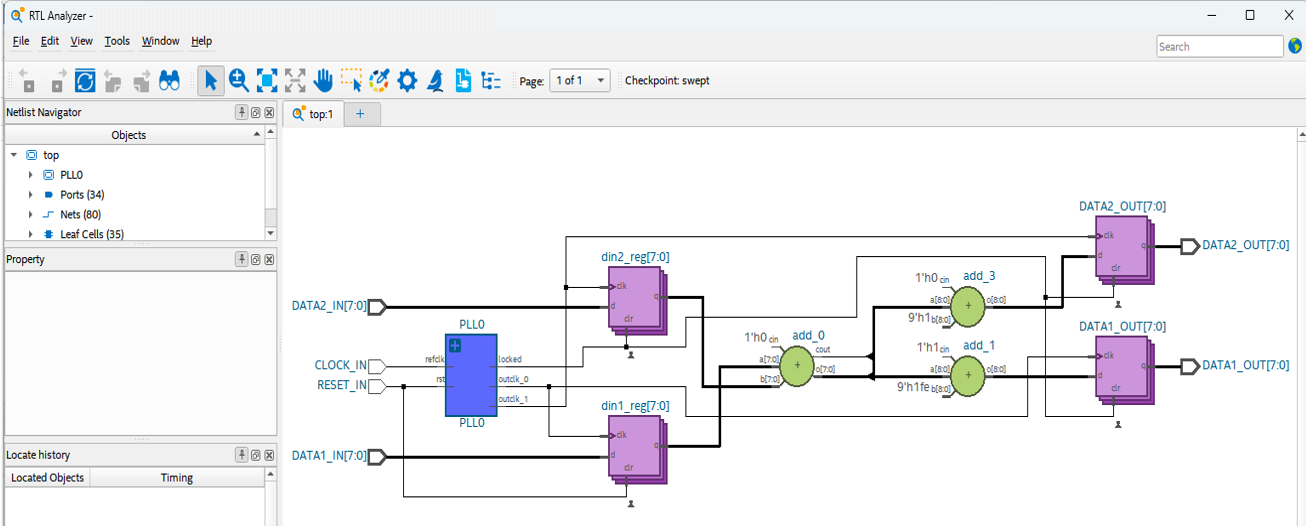Click the refresh icon in toolbar
The image size is (1306, 526).
pos(85,81)
